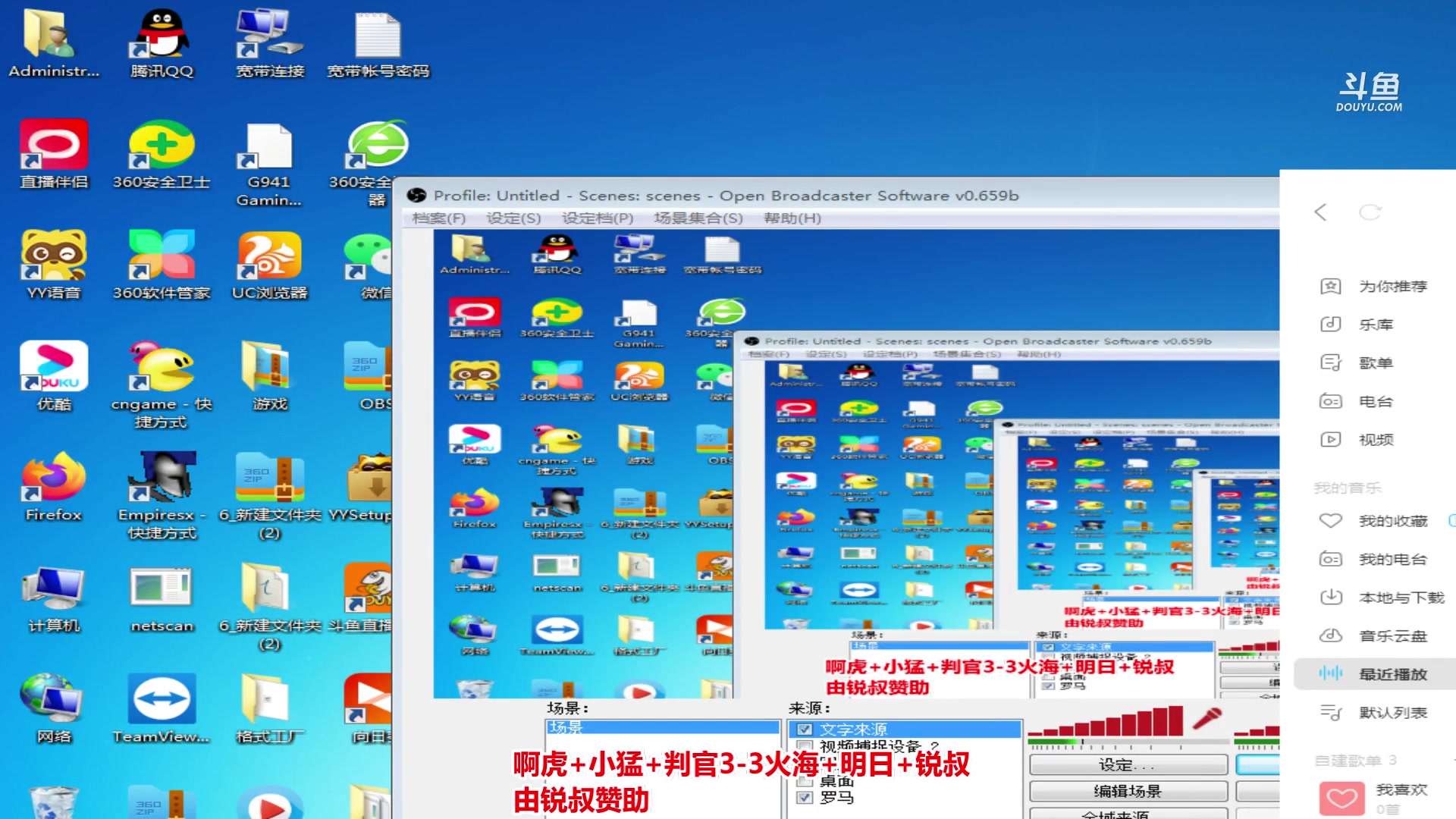Open 默认列表 in music sidebar
The image size is (1456, 819).
[1374, 712]
